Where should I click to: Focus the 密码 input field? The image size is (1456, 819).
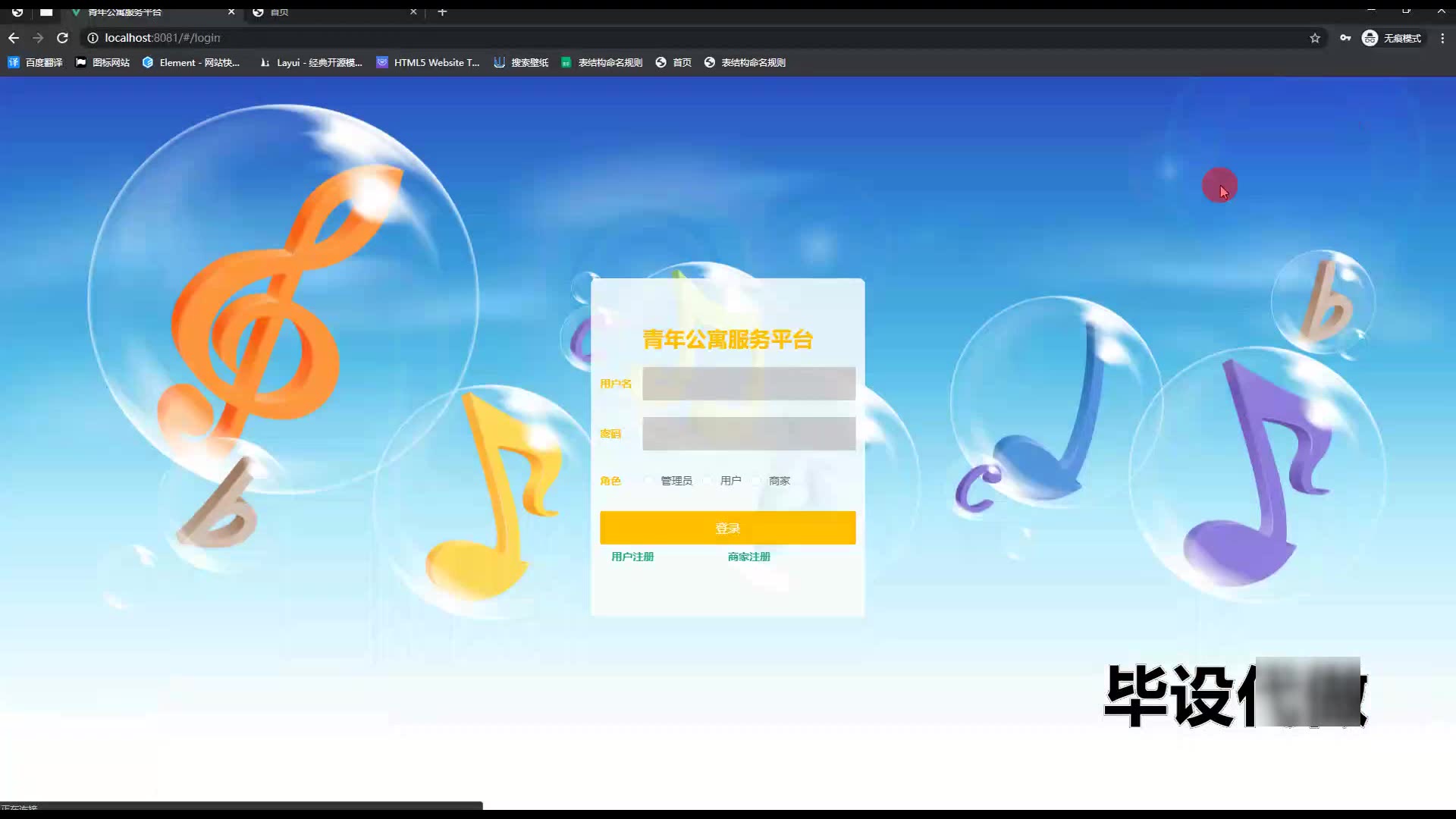[748, 434]
